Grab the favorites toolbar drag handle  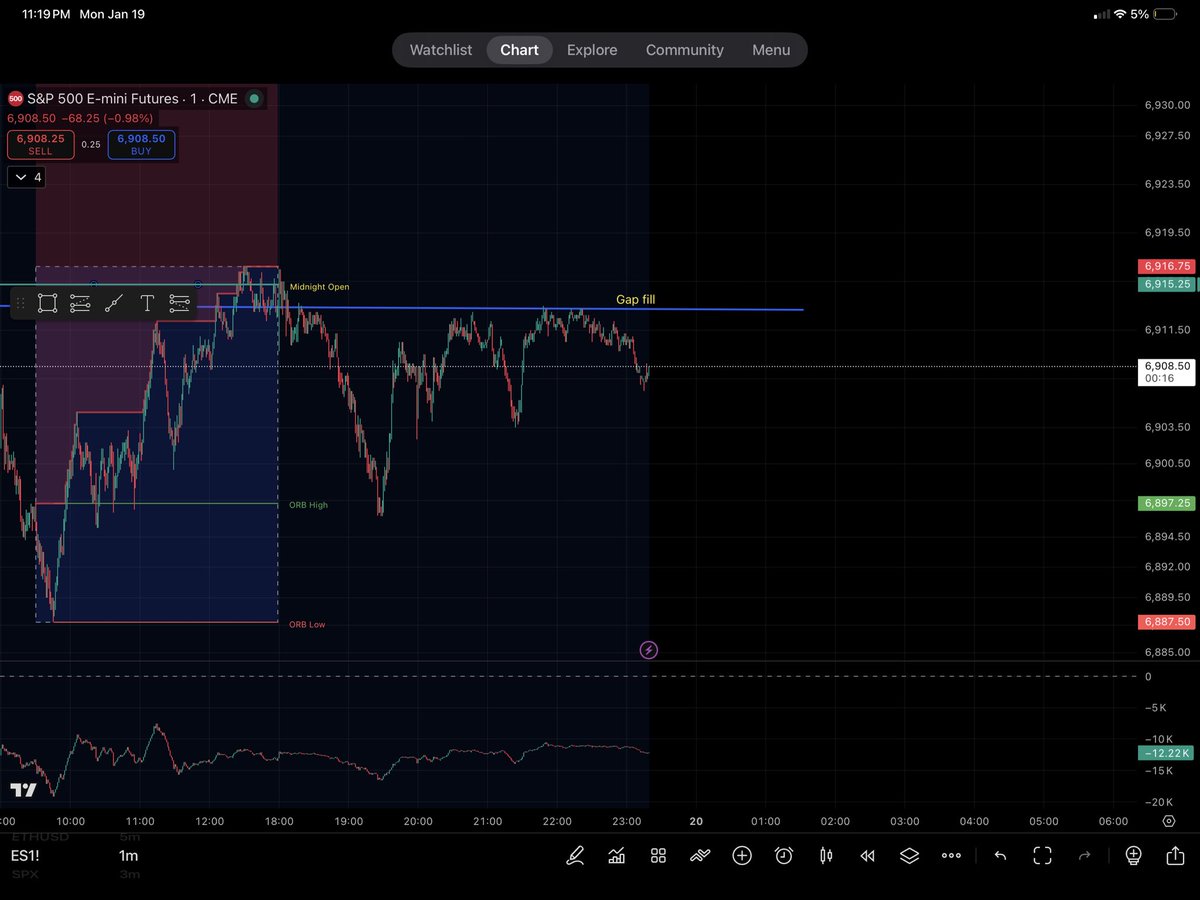[x=20, y=303]
